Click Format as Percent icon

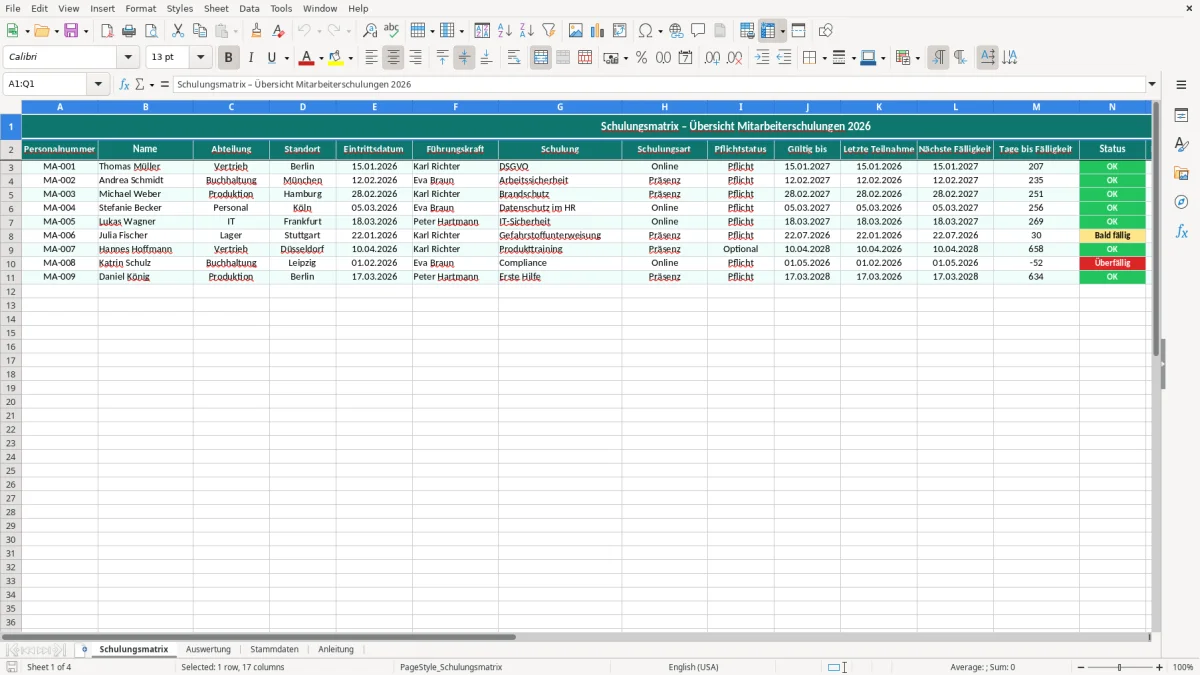click(x=642, y=58)
